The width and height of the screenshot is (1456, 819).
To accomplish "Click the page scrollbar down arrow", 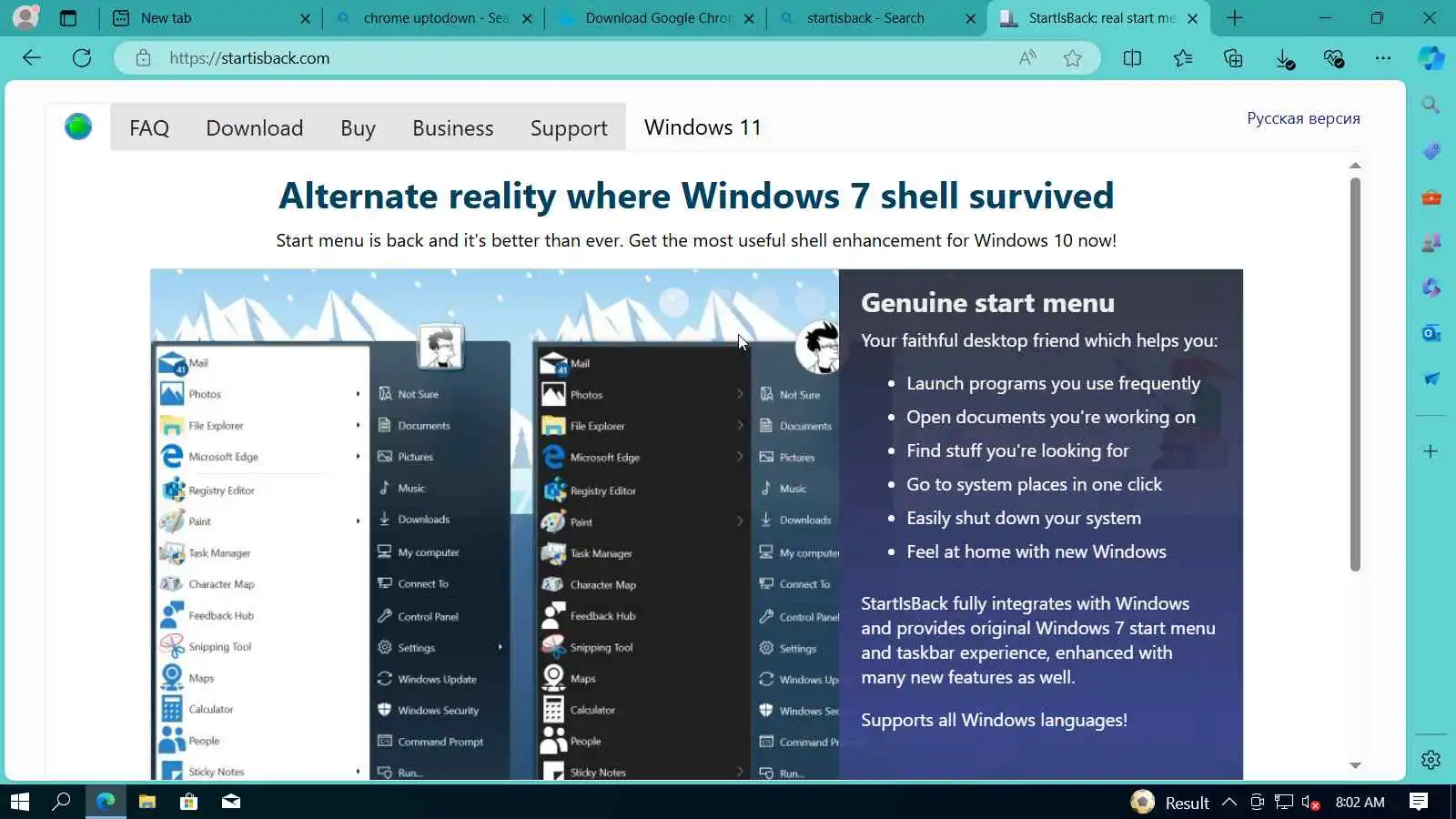I will (x=1355, y=766).
